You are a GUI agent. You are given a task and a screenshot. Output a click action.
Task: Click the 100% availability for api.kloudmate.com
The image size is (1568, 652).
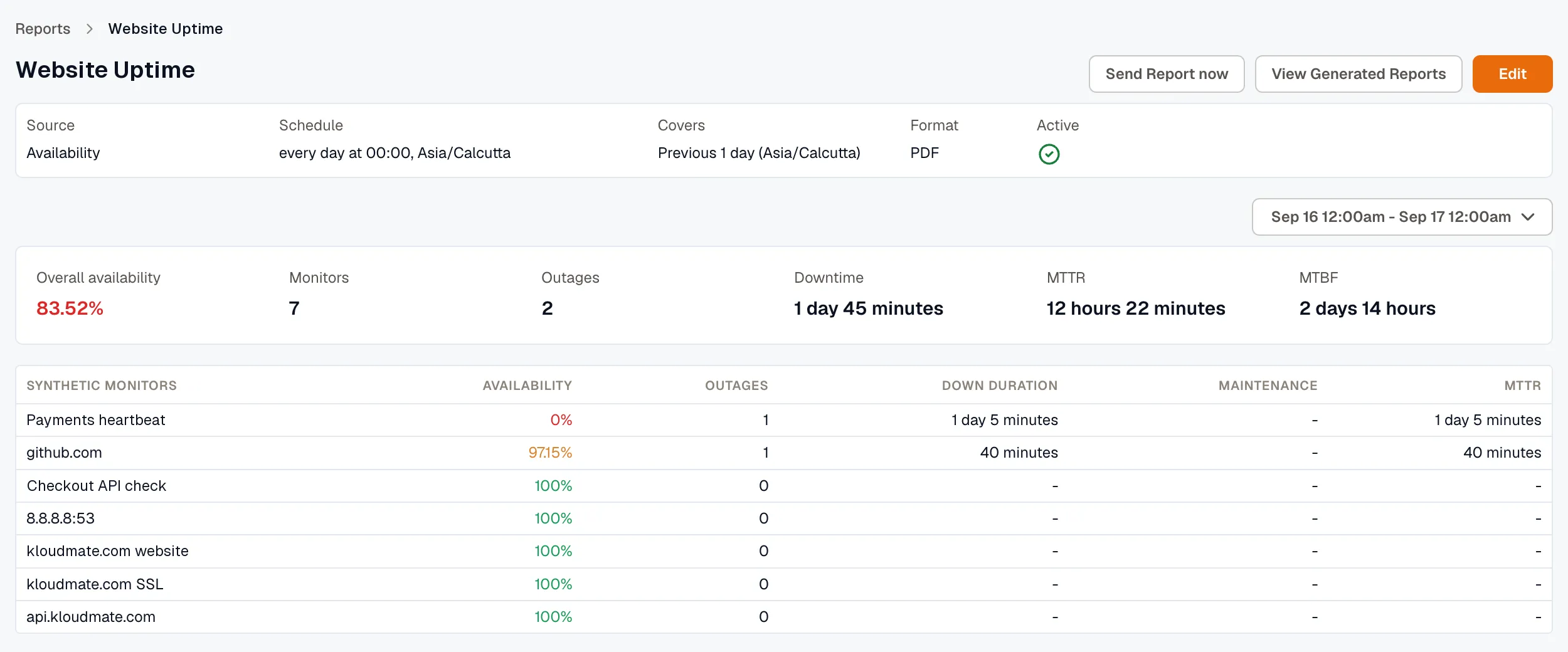click(553, 617)
